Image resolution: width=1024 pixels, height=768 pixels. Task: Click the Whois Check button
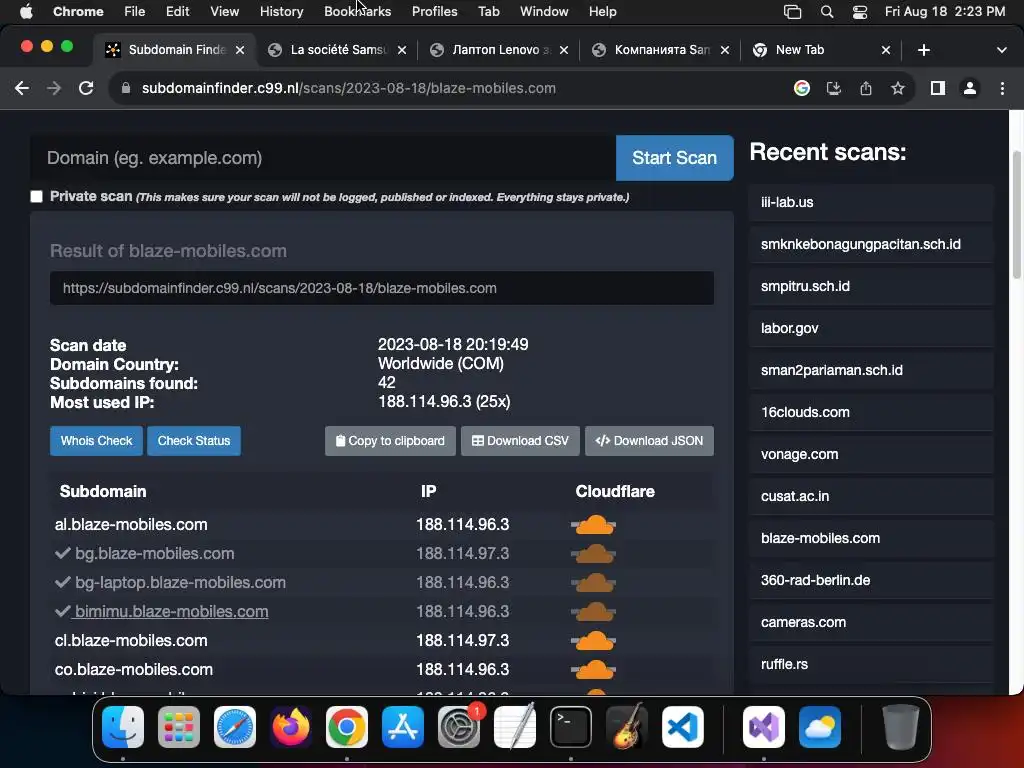[97, 441]
